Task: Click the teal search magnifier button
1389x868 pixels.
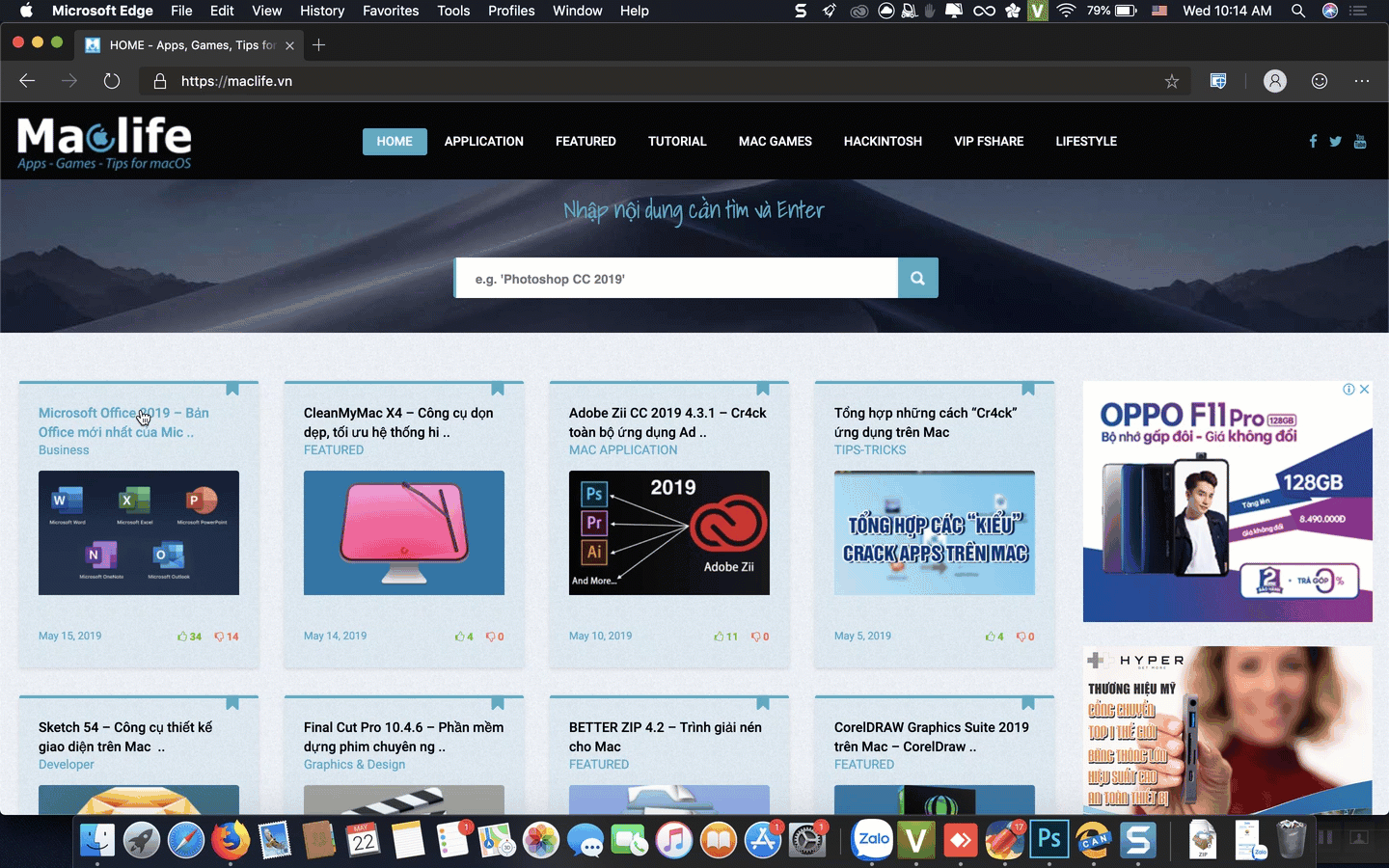Action: point(916,278)
